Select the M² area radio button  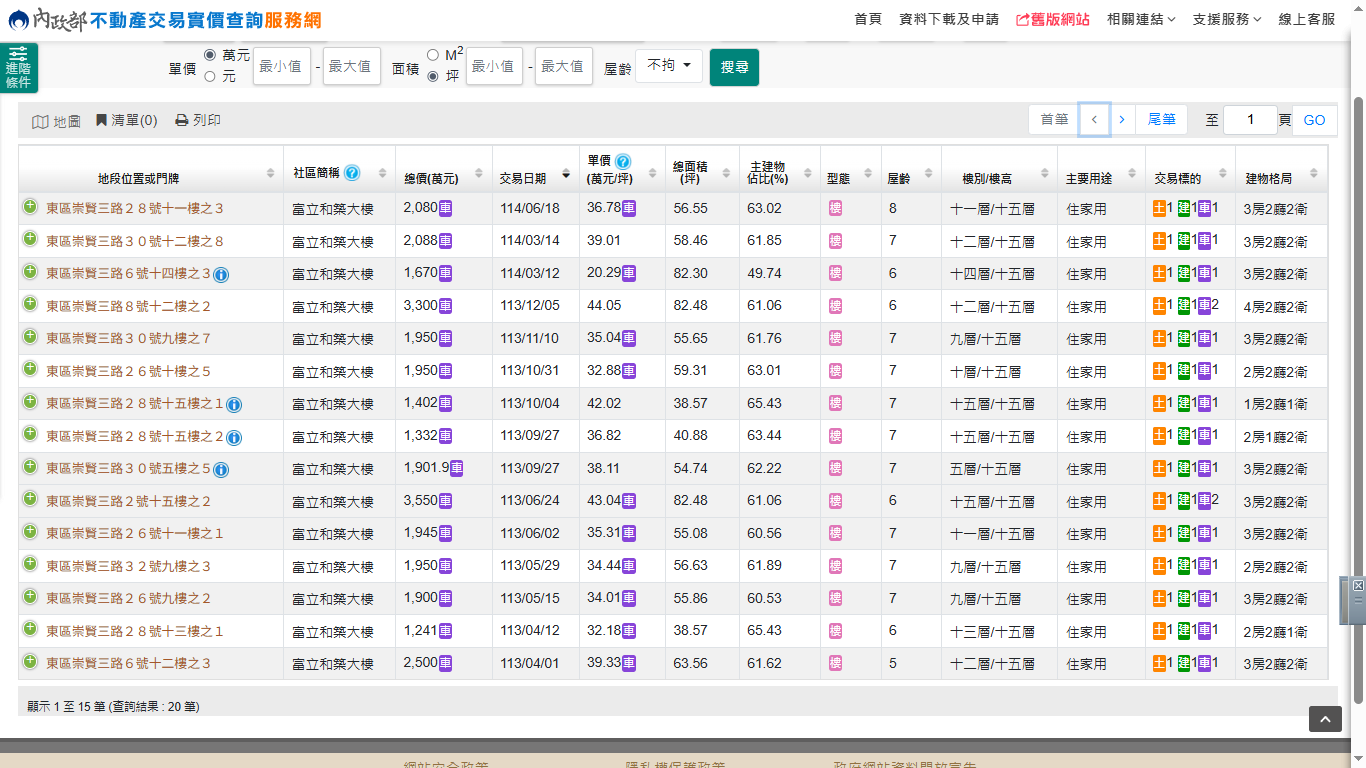pyautogui.click(x=433, y=55)
